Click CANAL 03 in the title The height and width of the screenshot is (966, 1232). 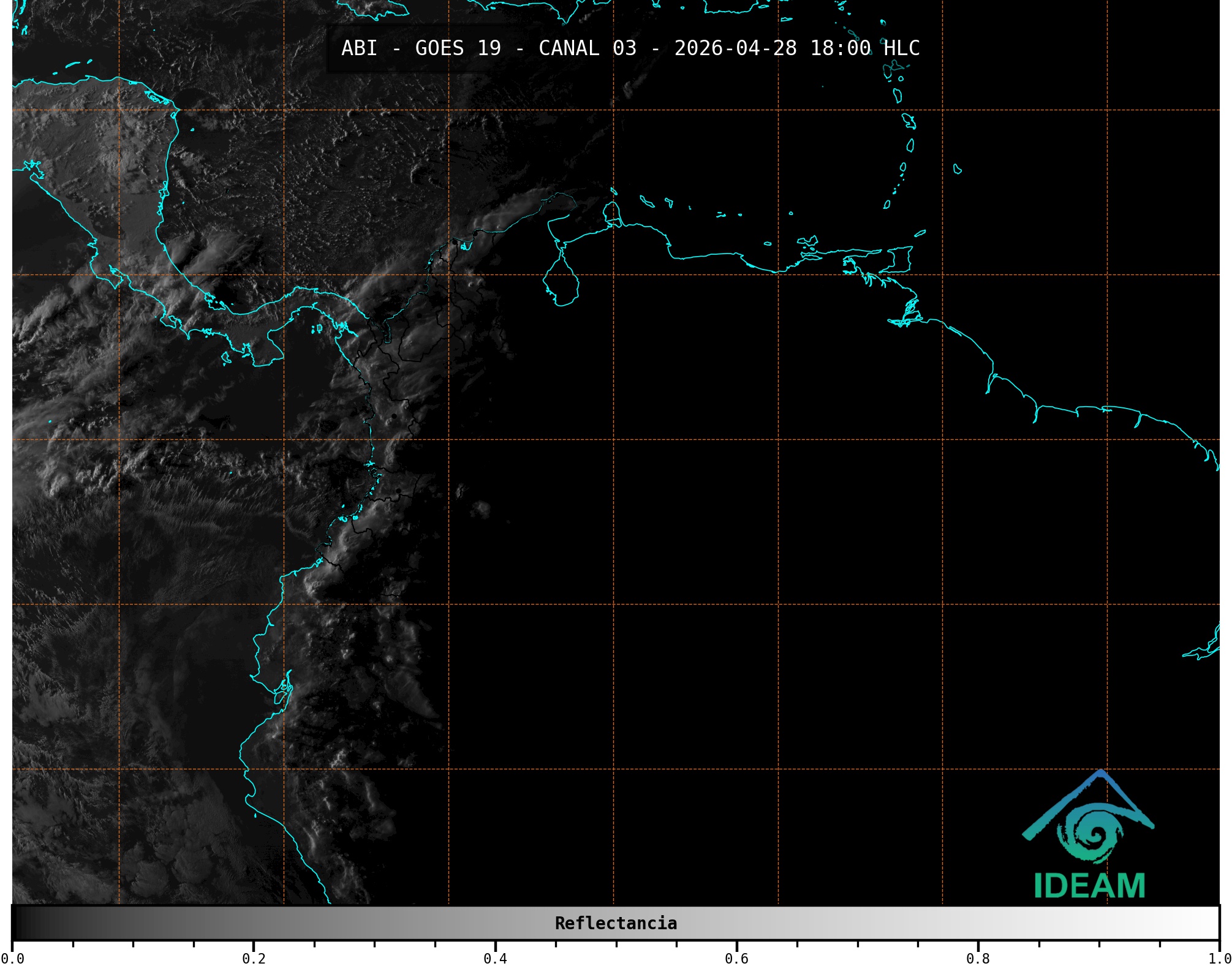(587, 48)
